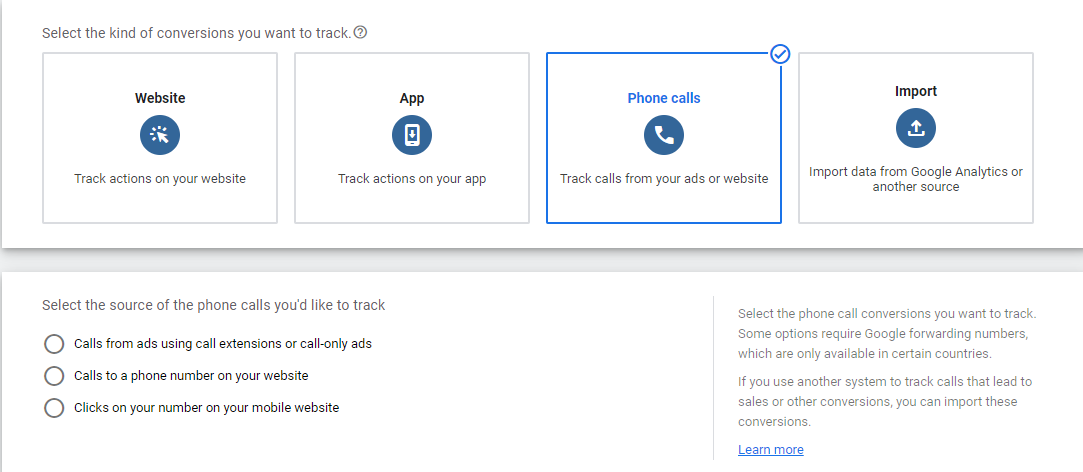Click the Phone calls handset icon
The image size is (1083, 472).
(664, 135)
